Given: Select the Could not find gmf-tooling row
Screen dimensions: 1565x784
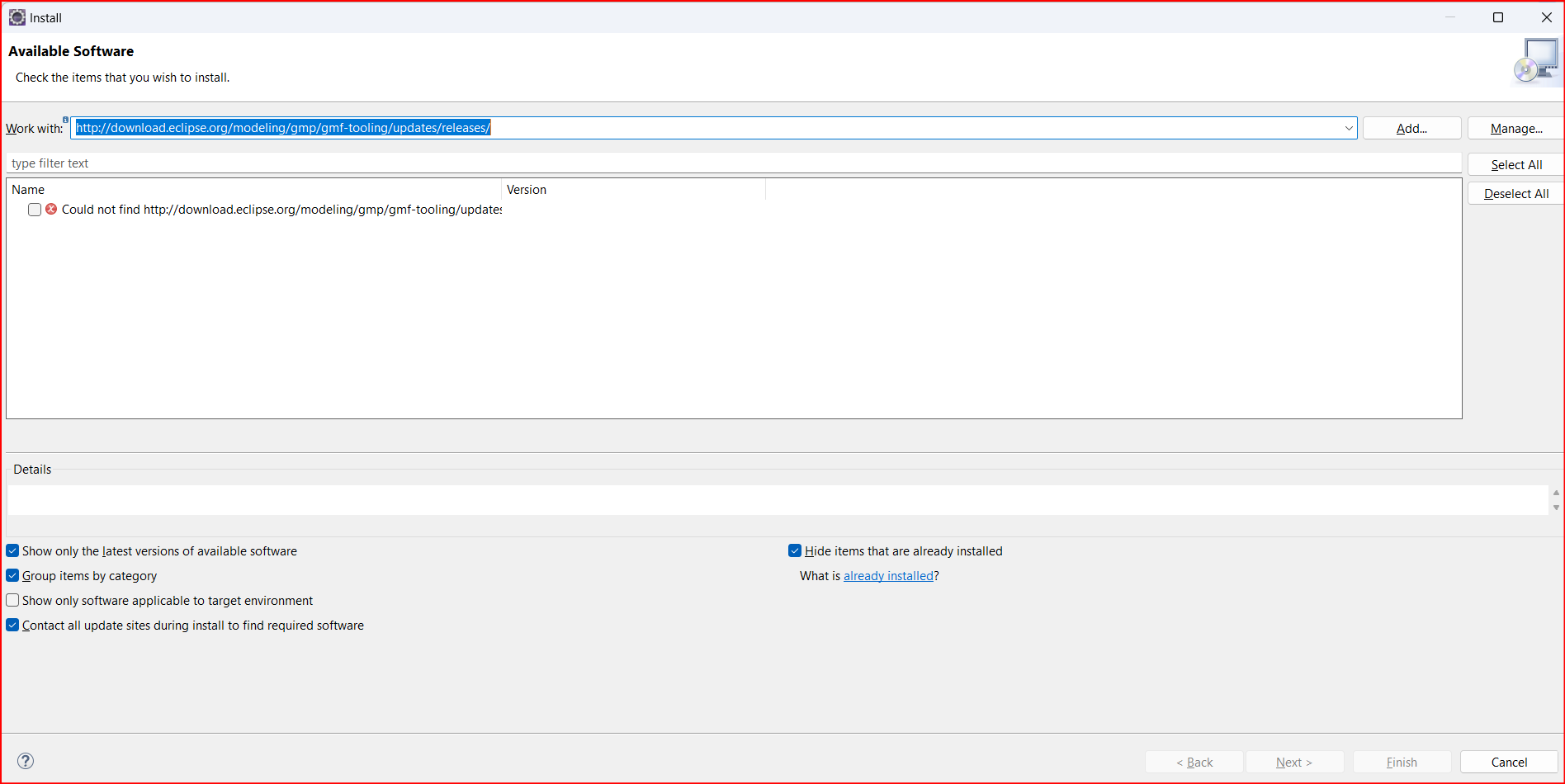Looking at the screenshot, I should [281, 210].
